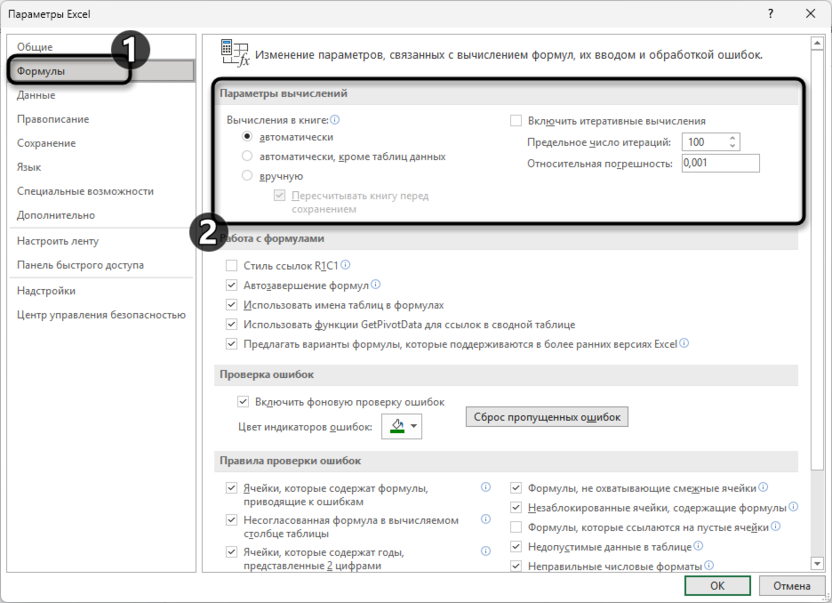832x603 pixels.
Task: Click scrollbar down arrow in options pane
Action: (817, 563)
